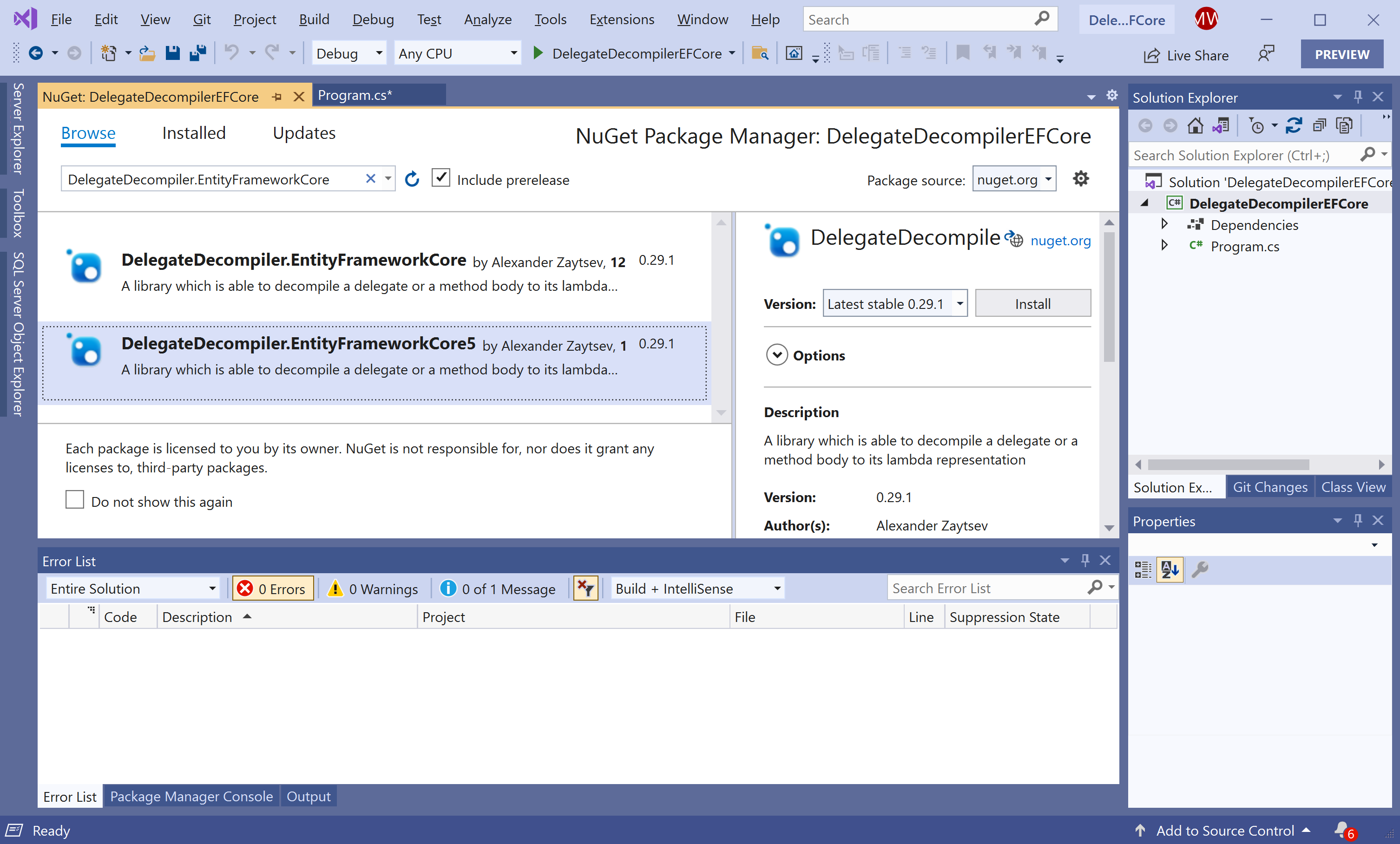Viewport: 1400px width, 844px height.
Task: Open NuGet settings gear near package source
Action: (x=1080, y=179)
